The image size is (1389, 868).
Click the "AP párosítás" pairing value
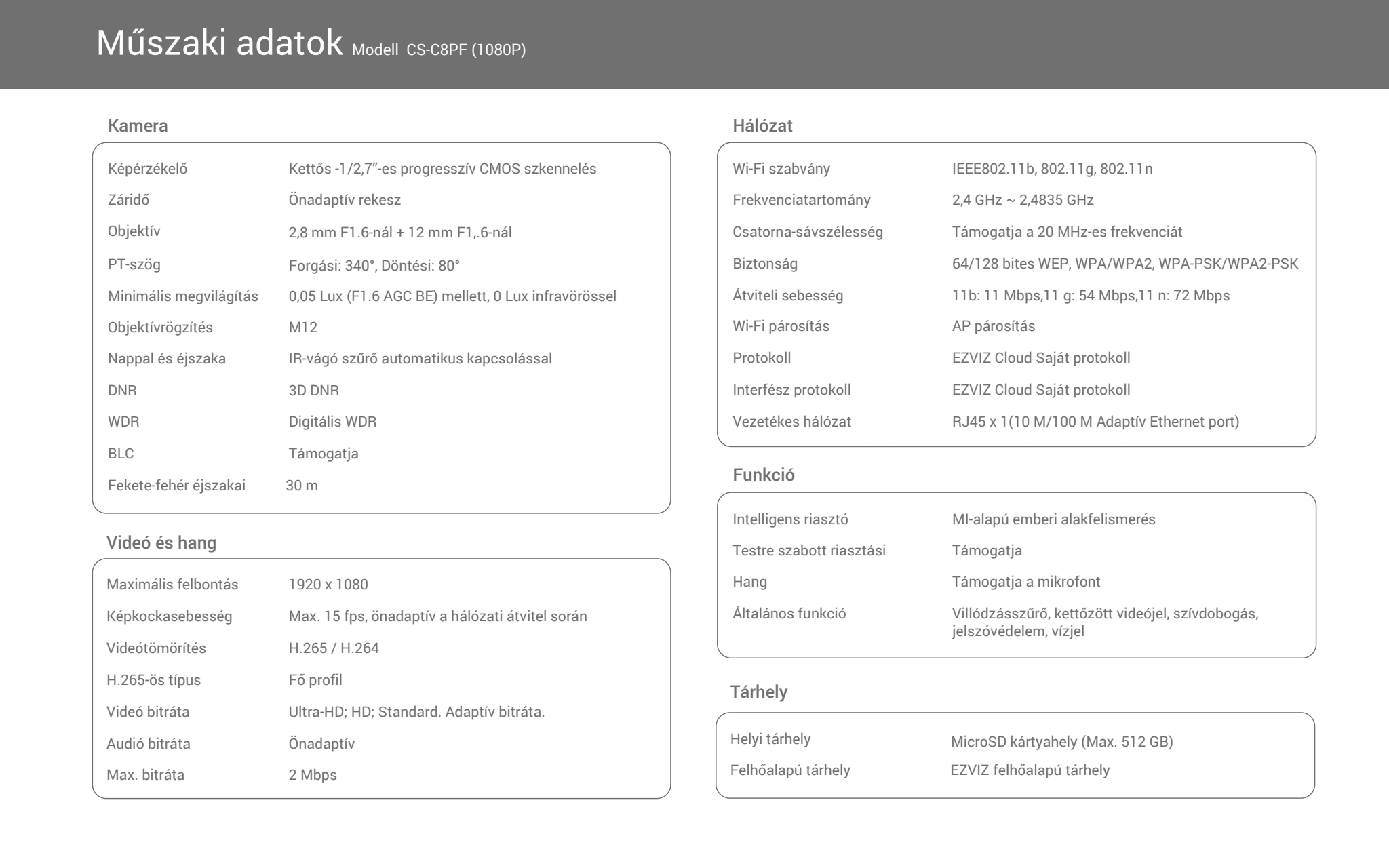[x=994, y=326]
